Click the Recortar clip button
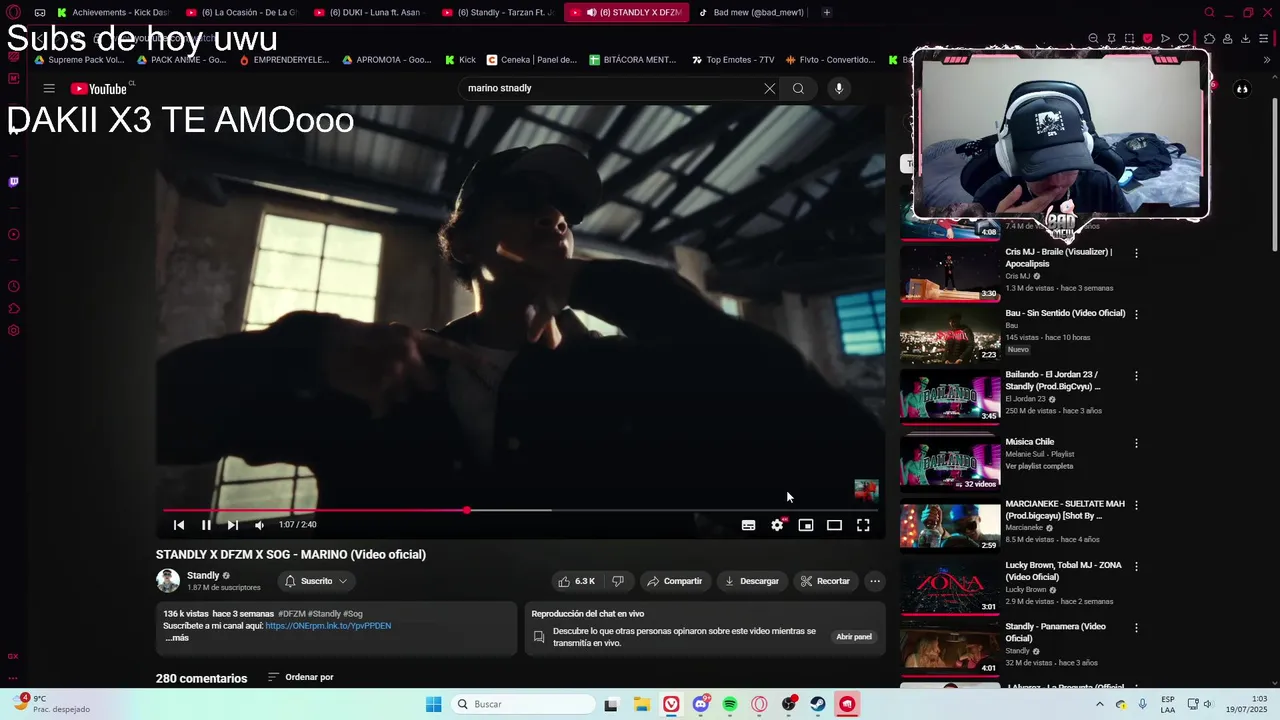The height and width of the screenshot is (720, 1280). (825, 581)
